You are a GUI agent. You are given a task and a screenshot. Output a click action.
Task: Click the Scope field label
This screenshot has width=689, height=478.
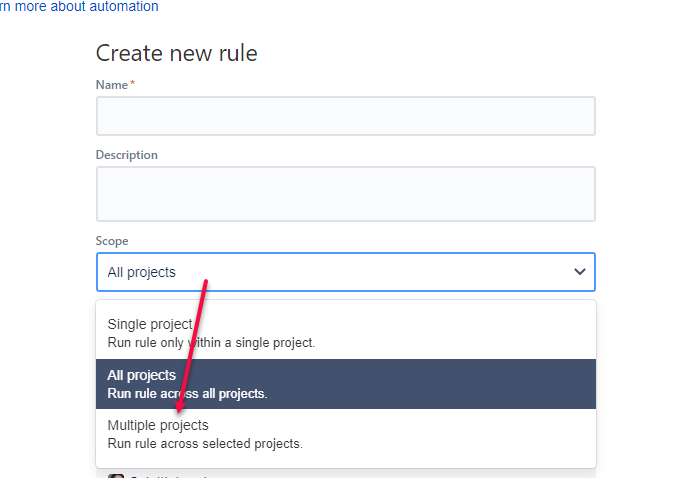coord(112,241)
